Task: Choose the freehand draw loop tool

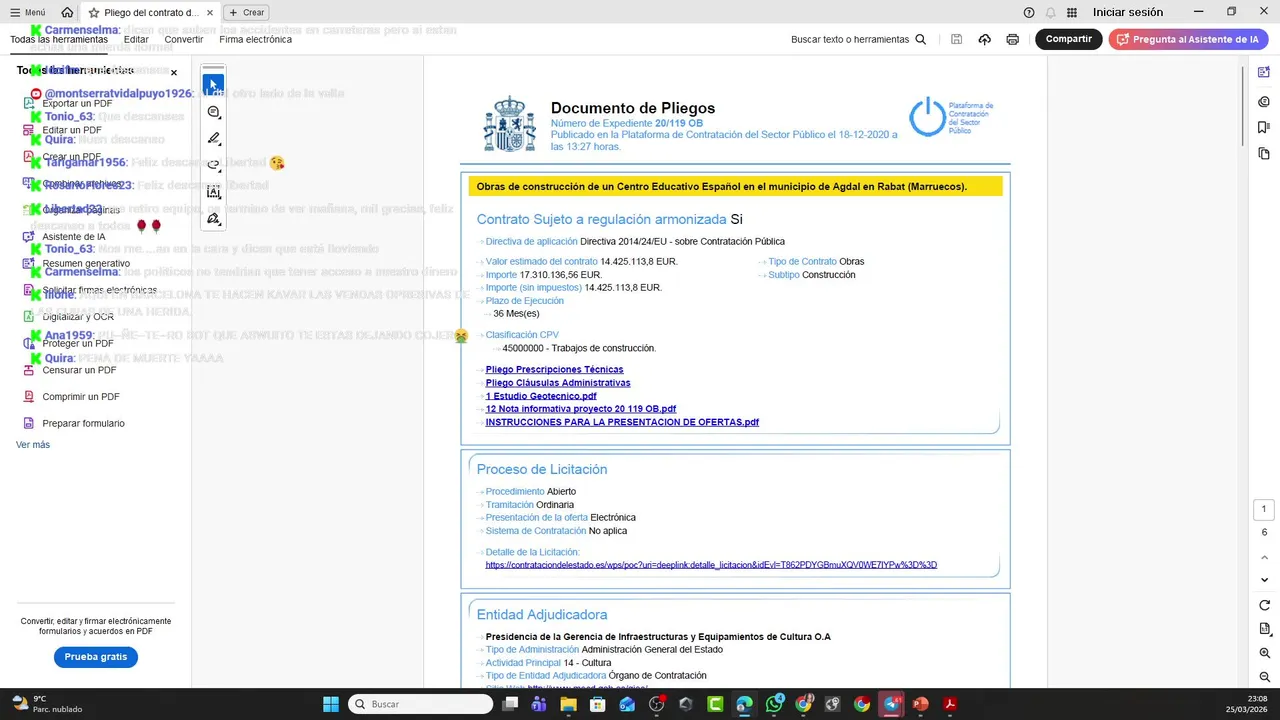Action: click(x=213, y=165)
